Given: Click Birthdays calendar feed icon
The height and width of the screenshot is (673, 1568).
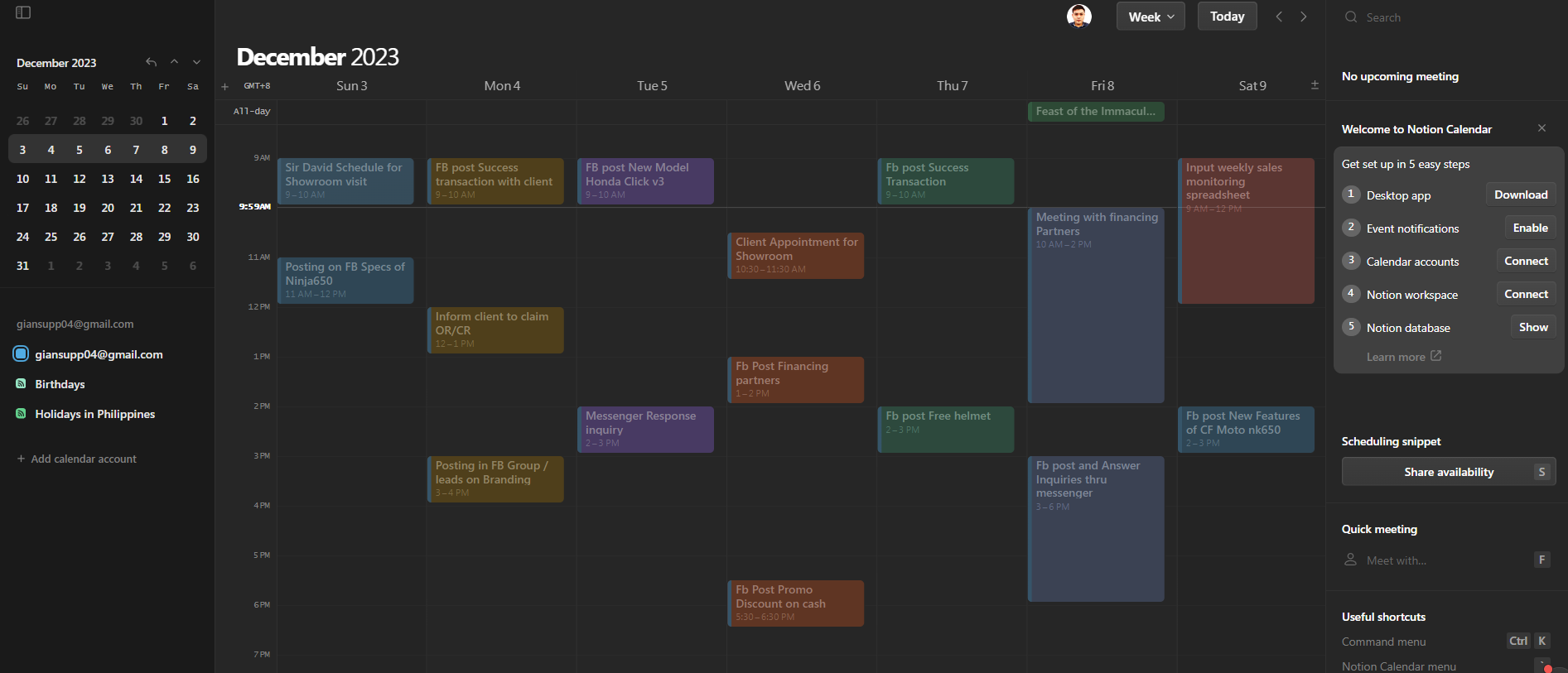Looking at the screenshot, I should click(21, 384).
